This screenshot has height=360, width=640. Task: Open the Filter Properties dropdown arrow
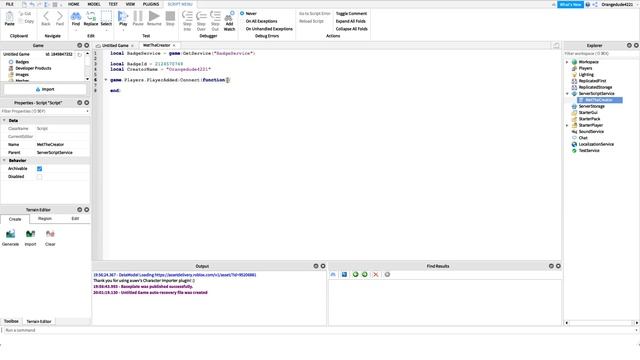point(87,111)
